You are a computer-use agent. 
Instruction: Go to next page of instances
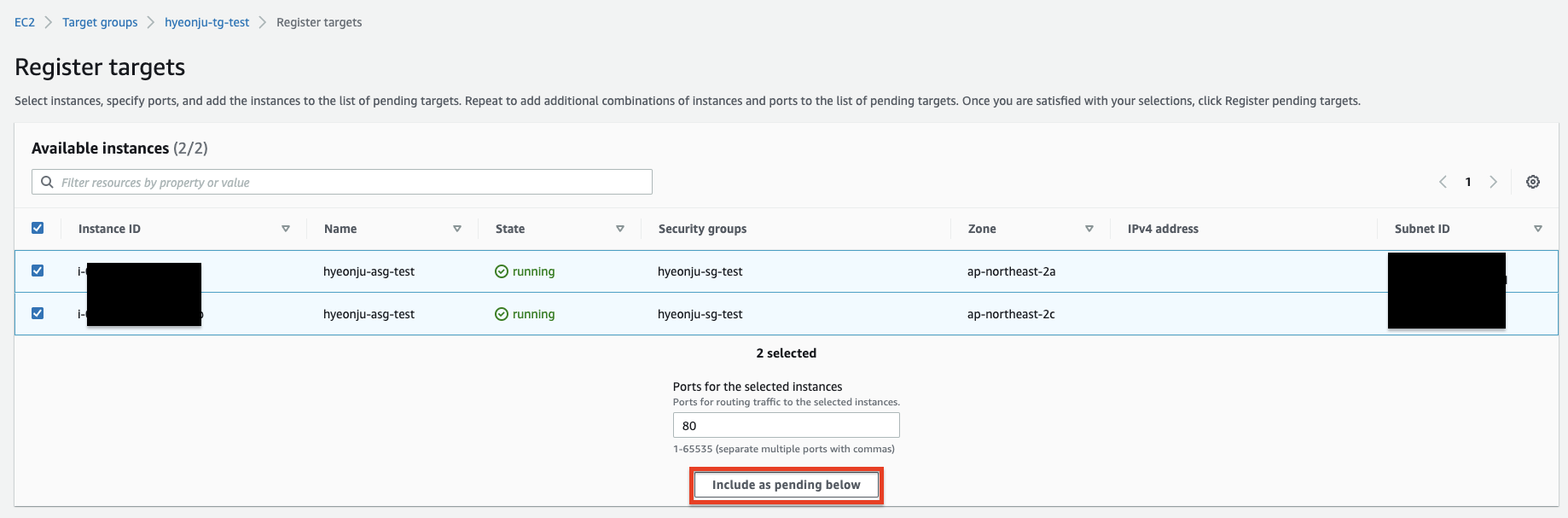(x=1493, y=182)
